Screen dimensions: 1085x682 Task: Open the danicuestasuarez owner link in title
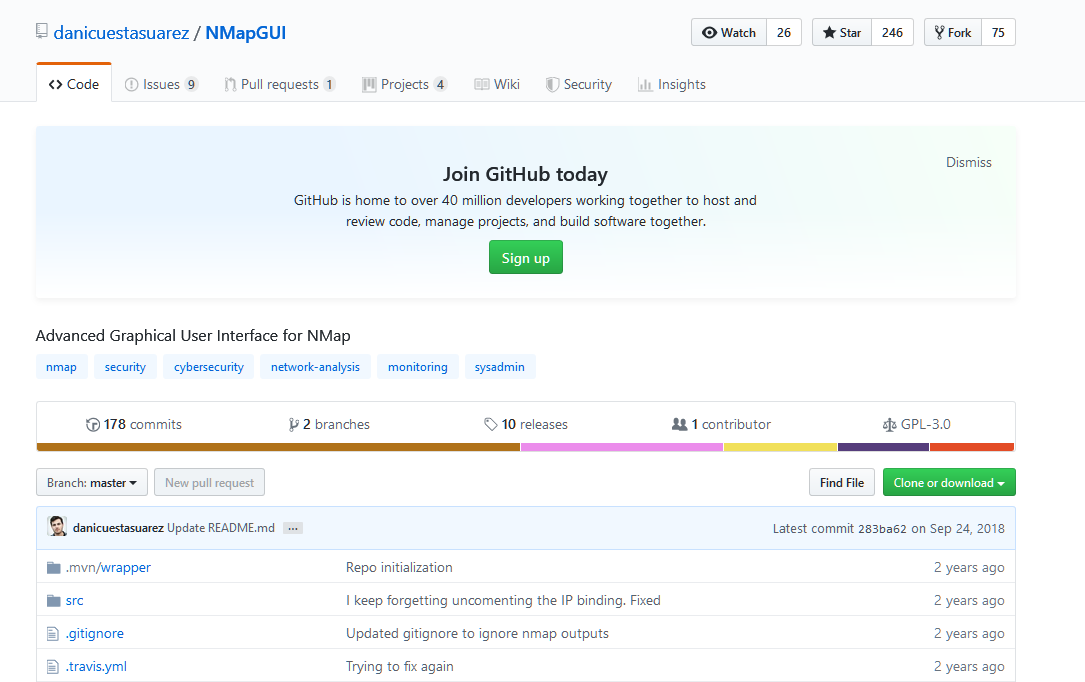click(x=121, y=33)
